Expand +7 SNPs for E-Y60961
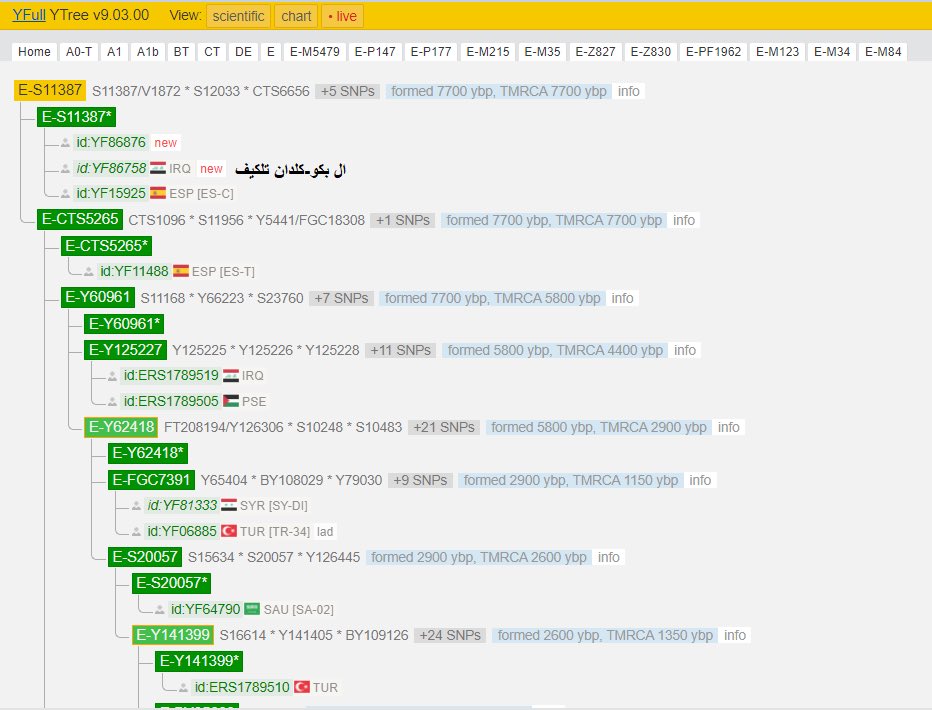Screen dimensions: 932x710 (x=341, y=298)
